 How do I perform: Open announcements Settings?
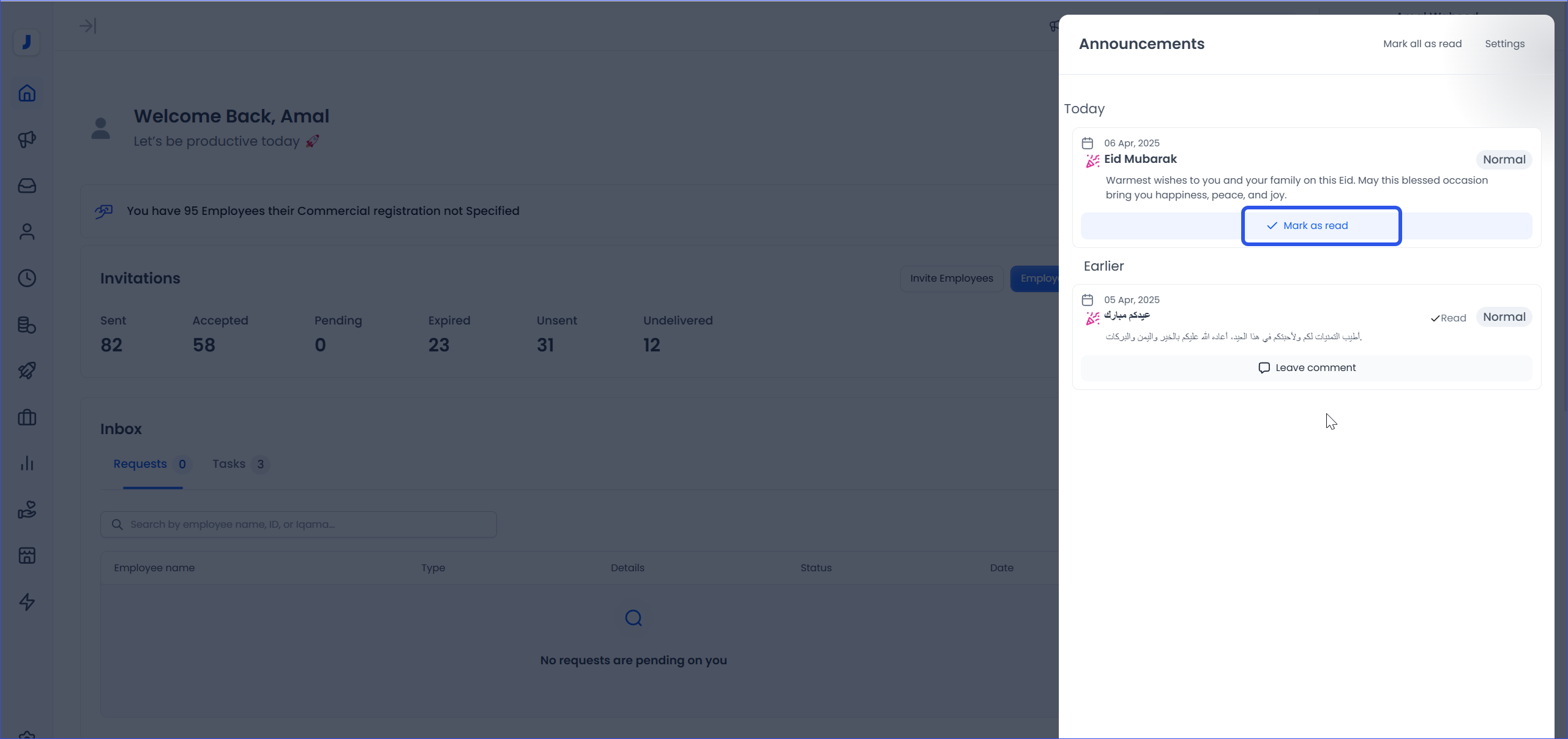pyautogui.click(x=1504, y=44)
